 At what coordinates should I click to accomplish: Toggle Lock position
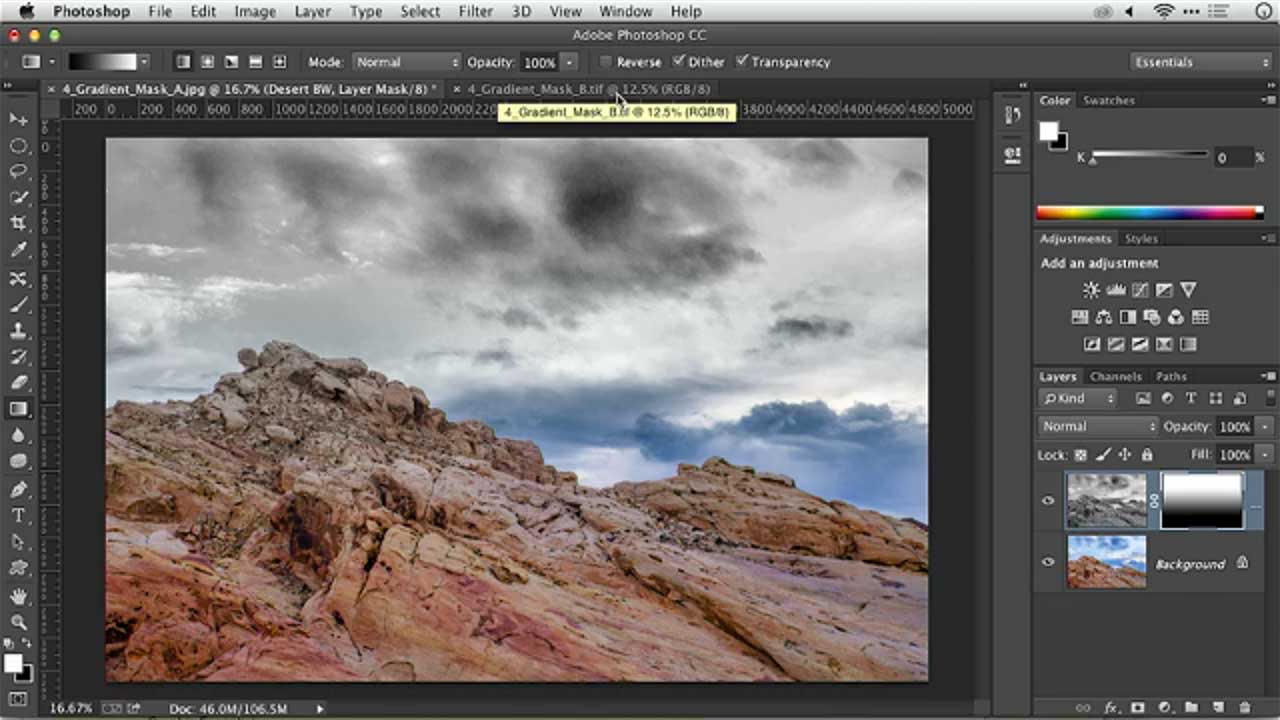click(1124, 455)
